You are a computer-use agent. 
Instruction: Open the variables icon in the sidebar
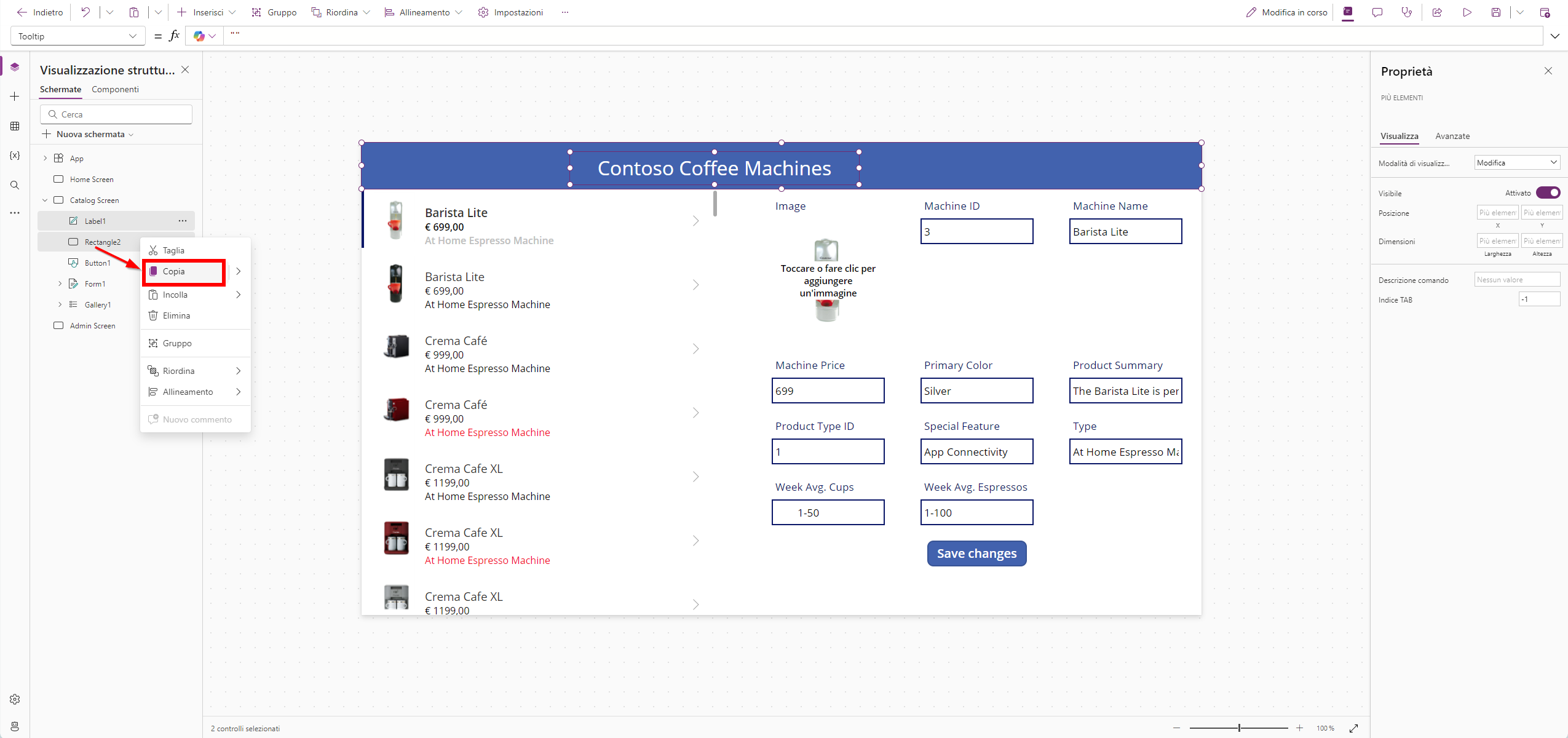click(15, 156)
